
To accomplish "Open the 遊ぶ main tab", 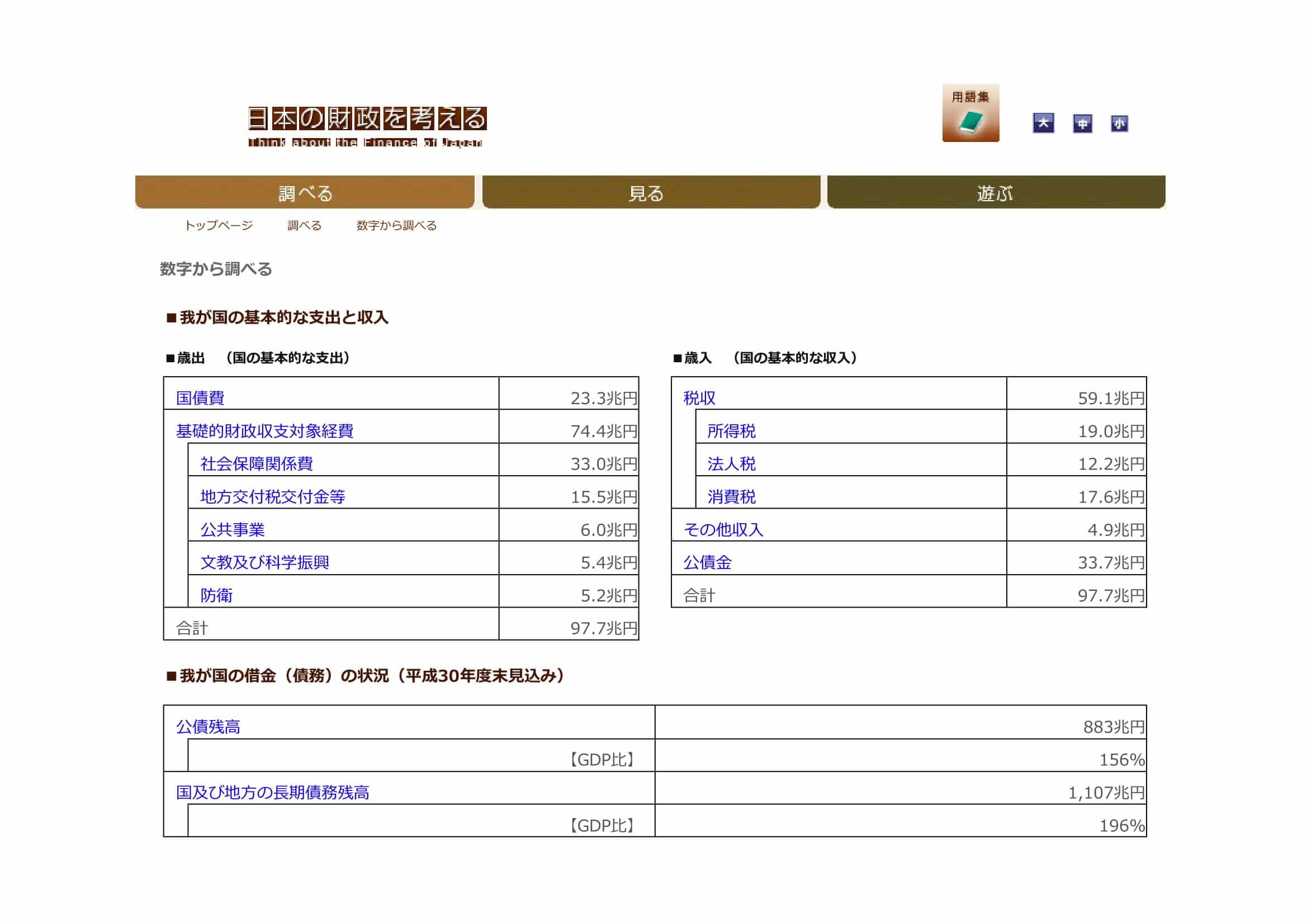I will 996,192.
